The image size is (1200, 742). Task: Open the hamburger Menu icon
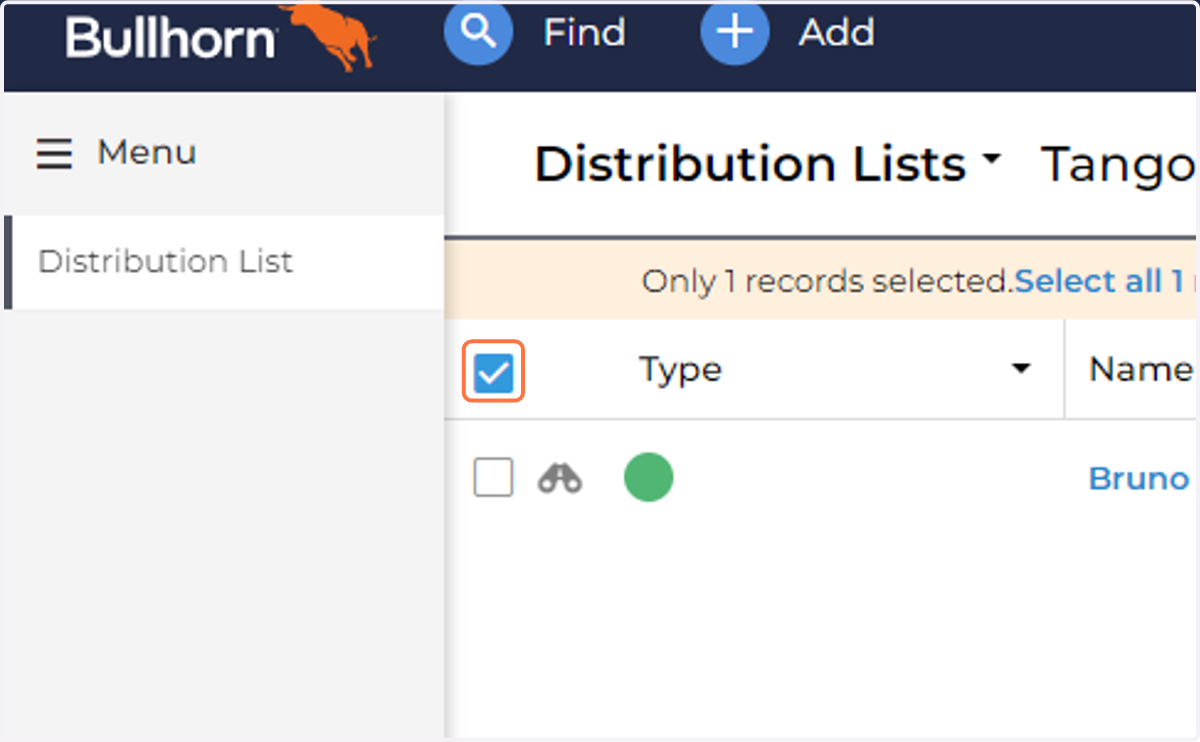tap(54, 153)
